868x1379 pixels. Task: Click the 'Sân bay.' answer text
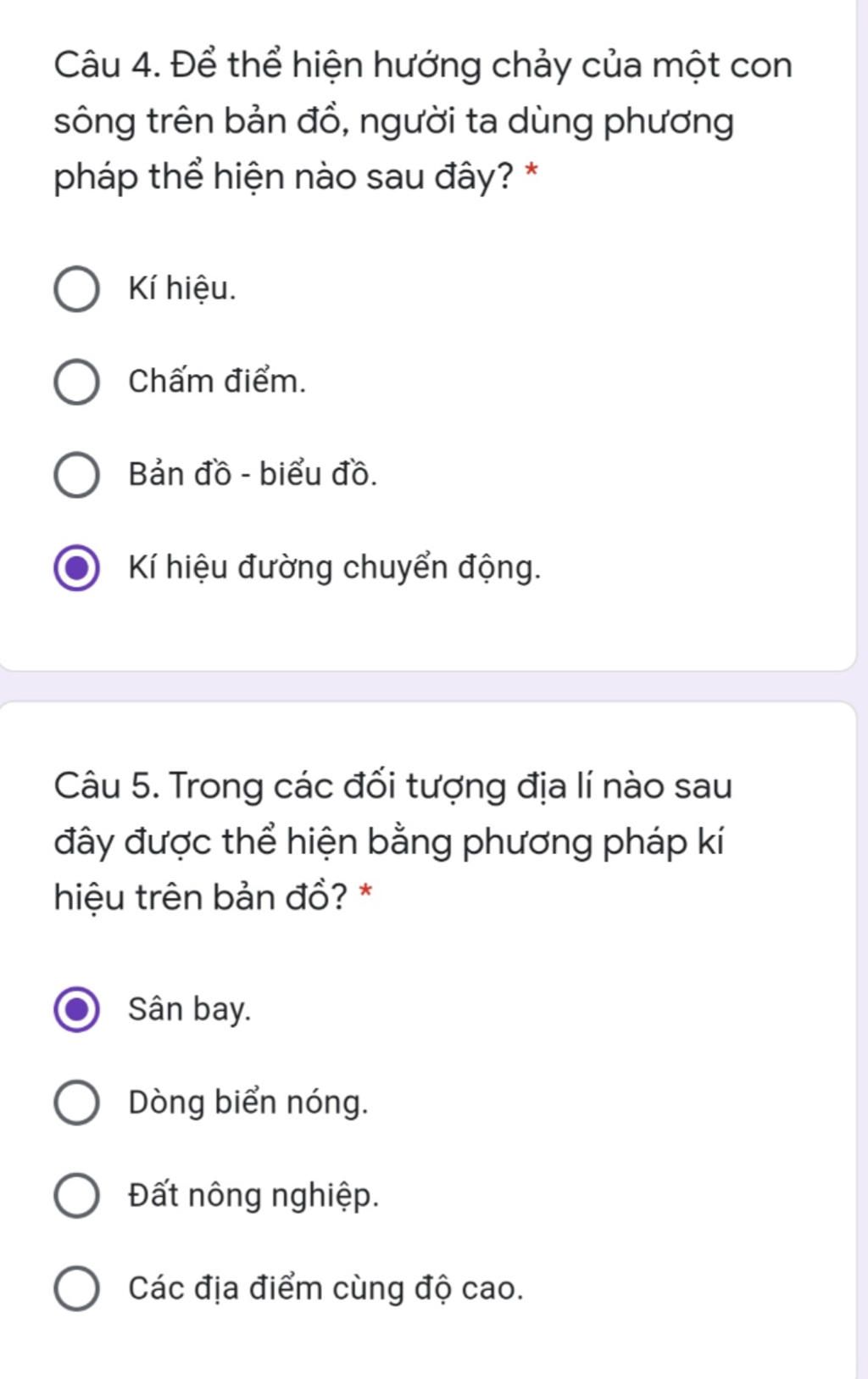point(190,1010)
